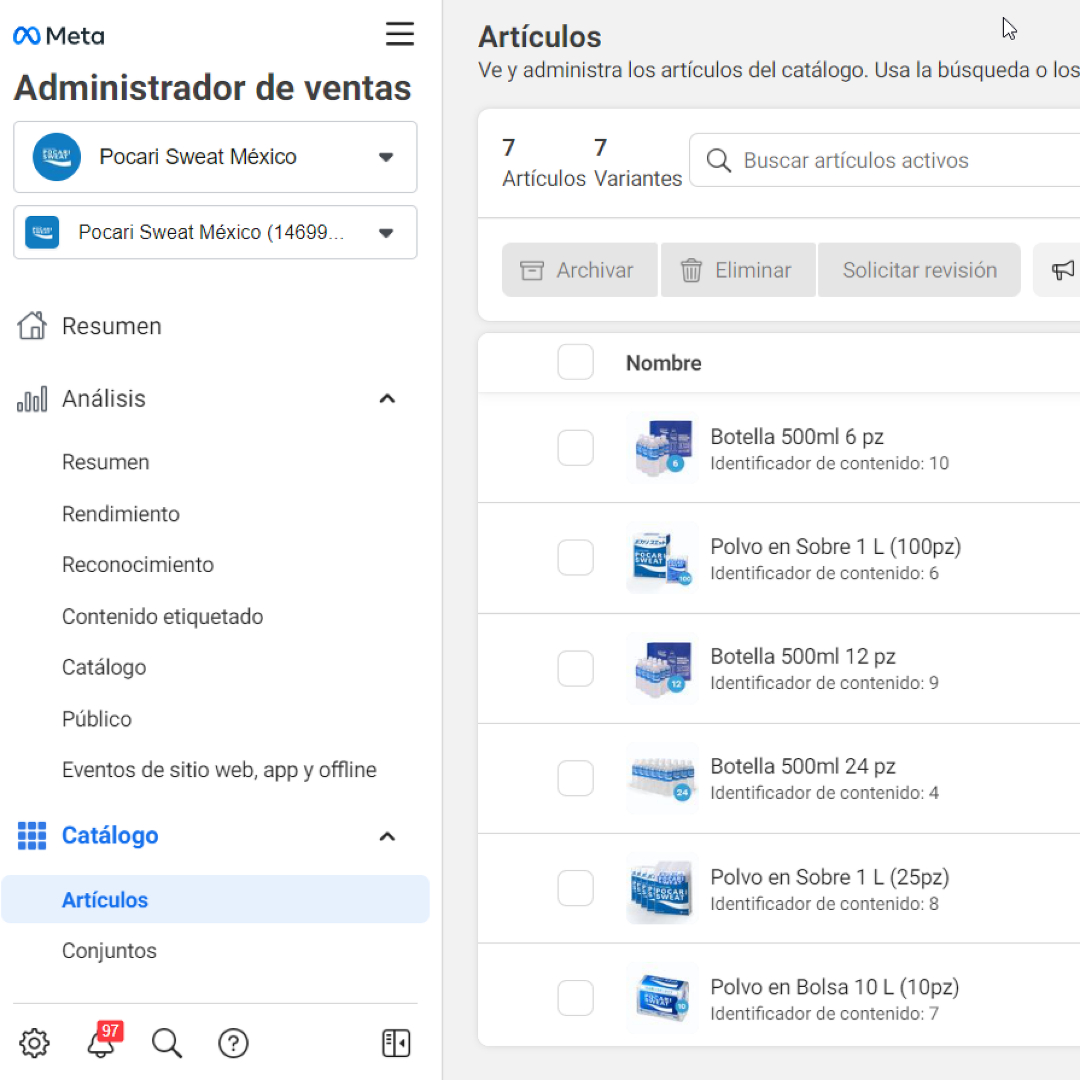Viewport: 1080px width, 1080px height.
Task: Open the Polvo en Bolsa 10 L (10pz) name
Action: click(835, 987)
